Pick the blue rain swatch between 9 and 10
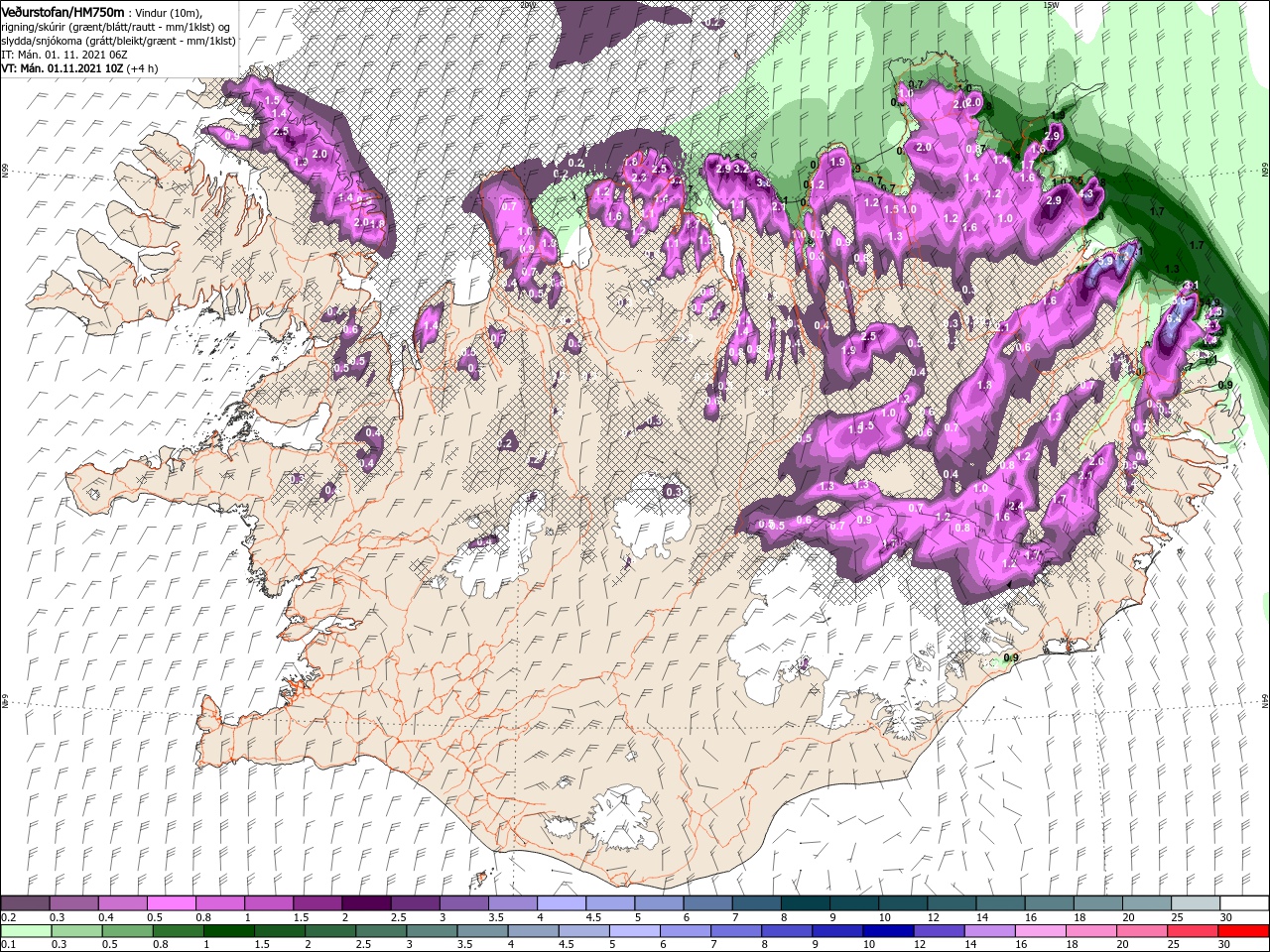The height and width of the screenshot is (952, 1270). click(838, 931)
